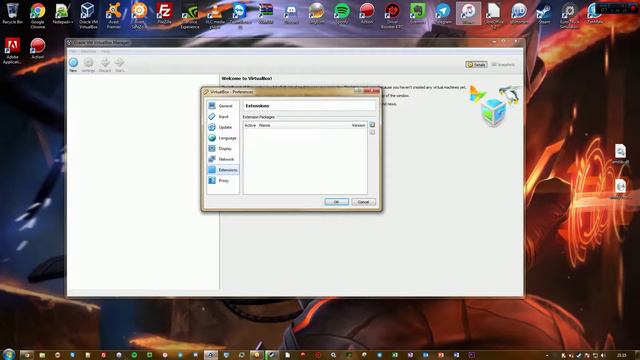
Task: Select the Spotify desktop shortcut
Action: [x=341, y=13]
